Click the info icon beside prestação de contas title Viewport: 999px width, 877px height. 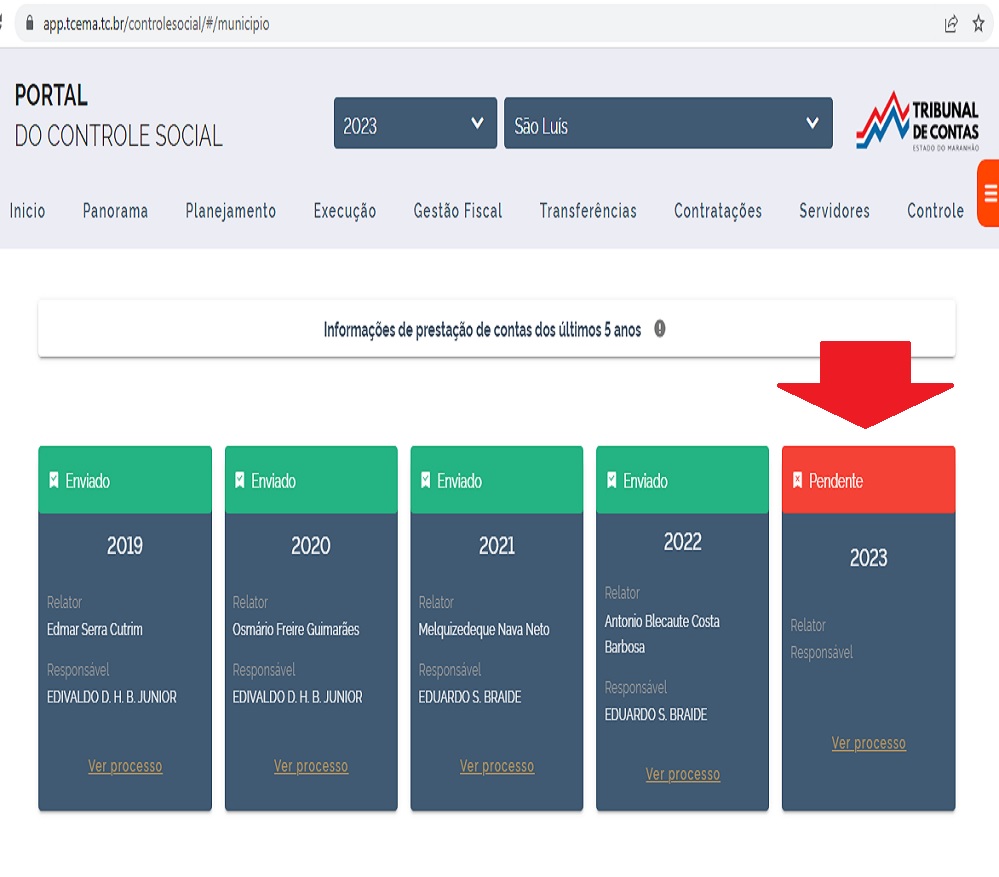pyautogui.click(x=660, y=329)
